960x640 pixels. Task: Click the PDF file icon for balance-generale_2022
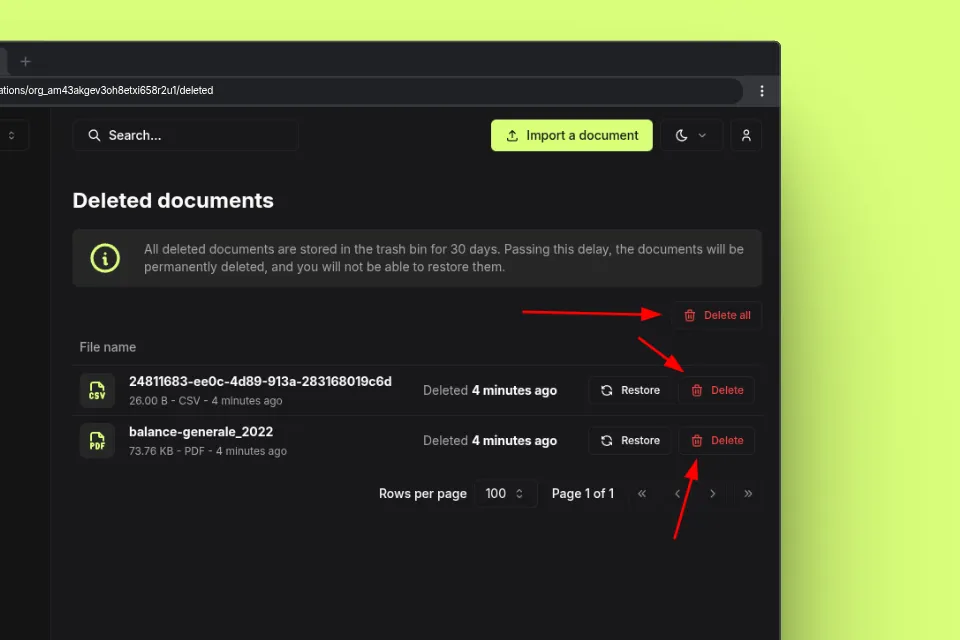(x=97, y=440)
